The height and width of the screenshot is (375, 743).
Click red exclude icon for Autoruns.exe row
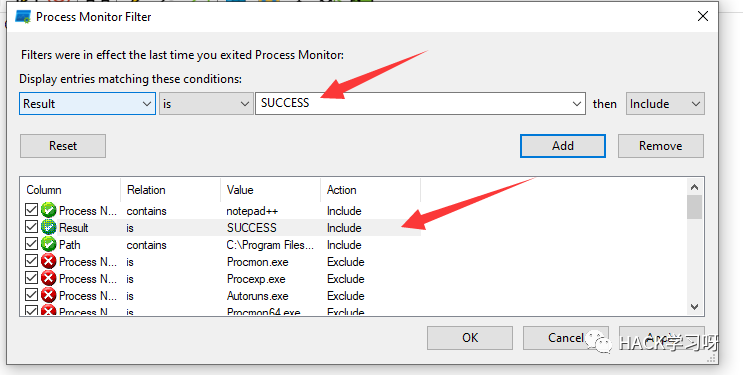click(x=48, y=295)
